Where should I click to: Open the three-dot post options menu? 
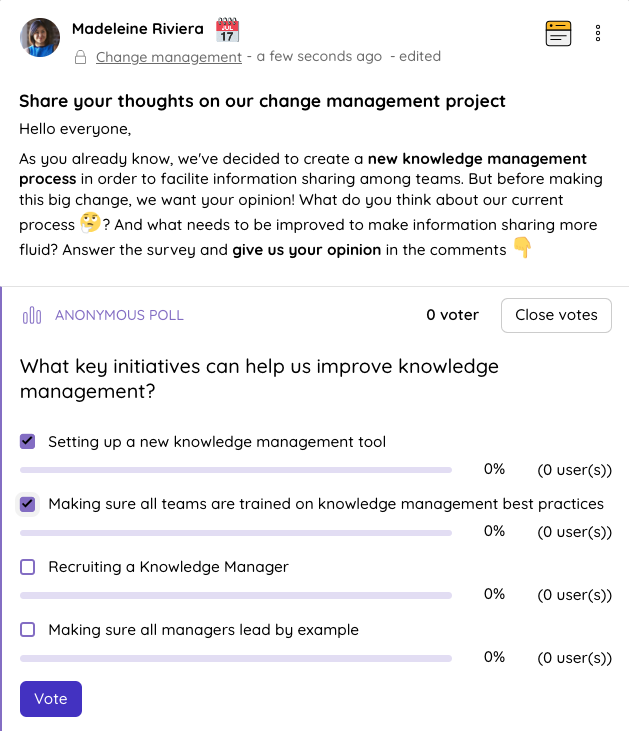[598, 33]
